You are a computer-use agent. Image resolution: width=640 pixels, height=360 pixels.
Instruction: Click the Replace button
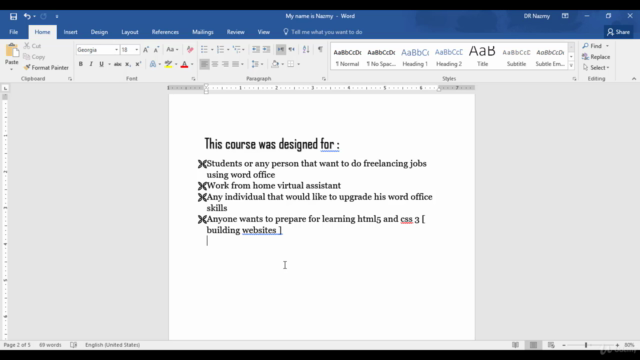click(x=597, y=57)
